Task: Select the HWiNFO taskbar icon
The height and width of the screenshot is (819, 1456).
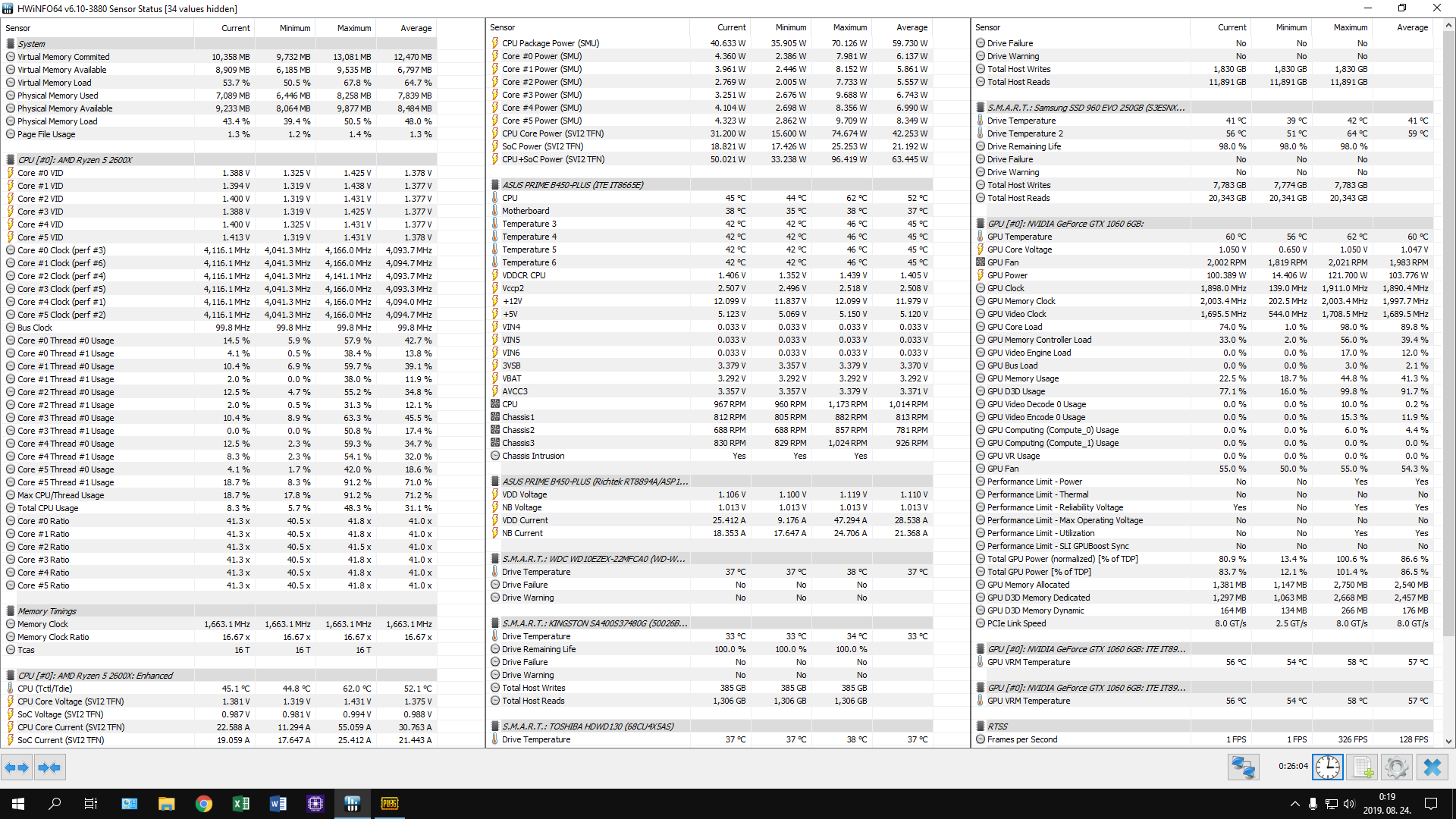Action: (x=353, y=804)
